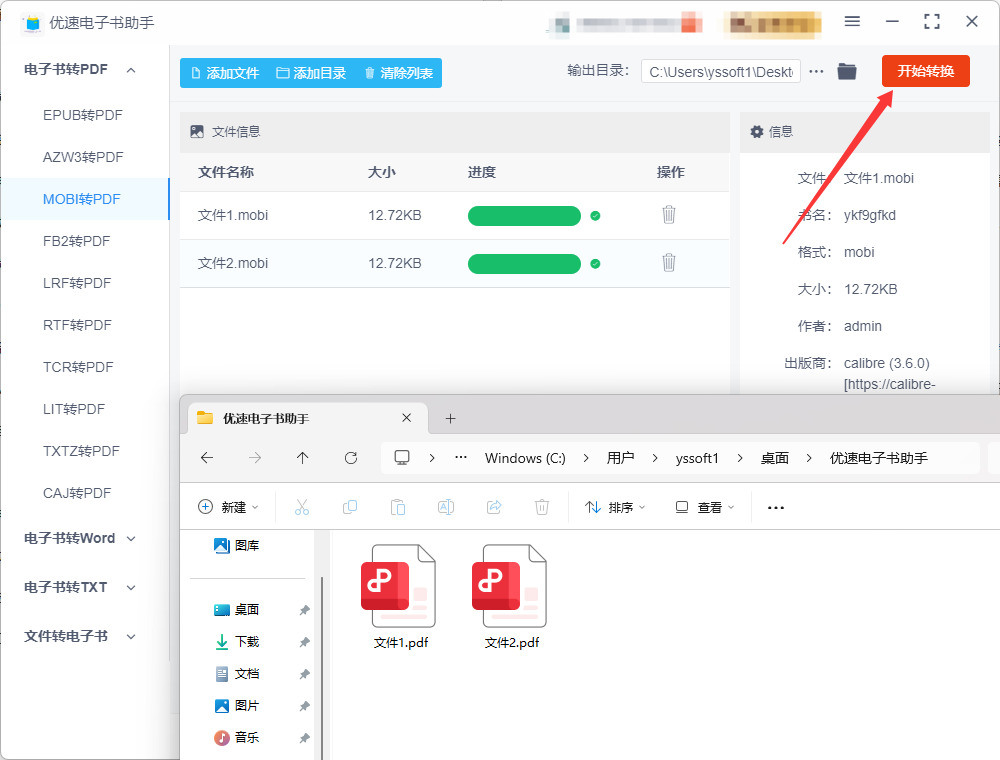Viewport: 1000px width, 760px height.
Task: Click the Explorer rename icon
Action: (446, 508)
